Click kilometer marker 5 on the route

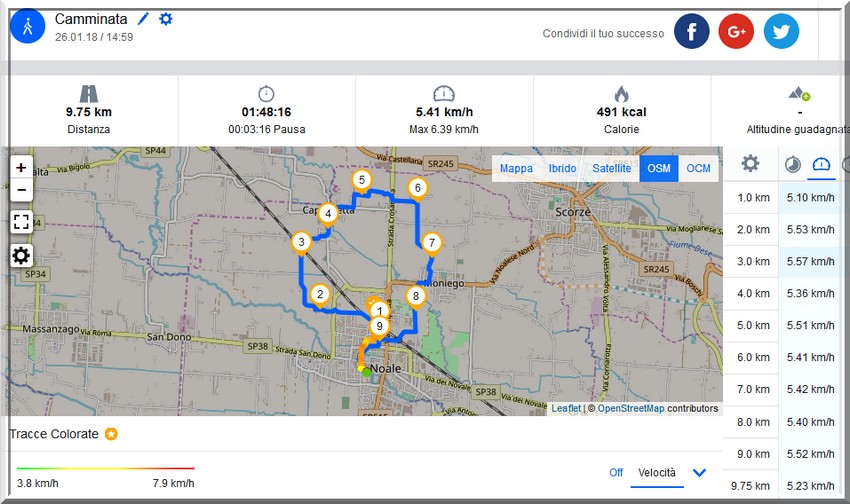pyautogui.click(x=362, y=180)
